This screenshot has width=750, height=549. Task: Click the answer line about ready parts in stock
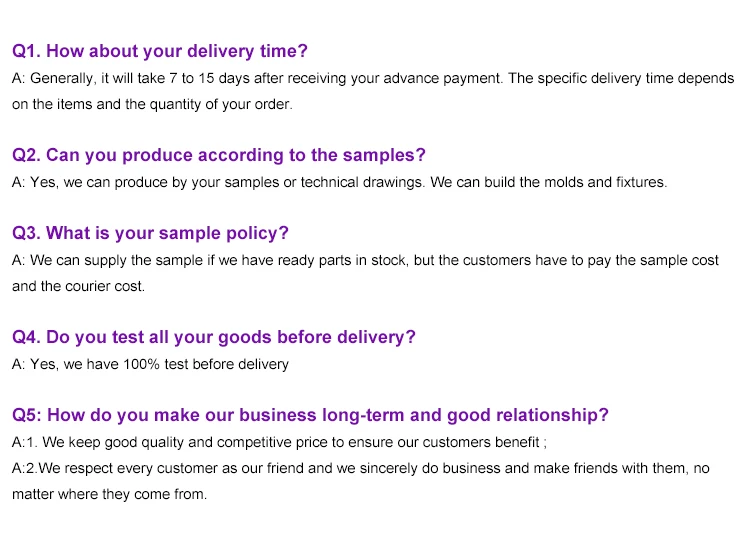[x=365, y=260]
